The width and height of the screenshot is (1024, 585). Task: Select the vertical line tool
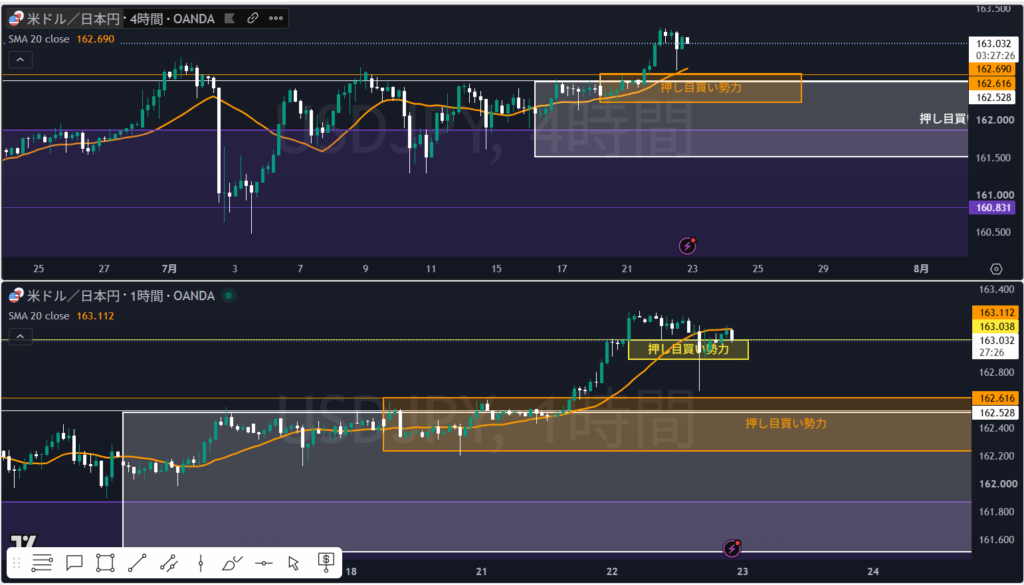200,562
